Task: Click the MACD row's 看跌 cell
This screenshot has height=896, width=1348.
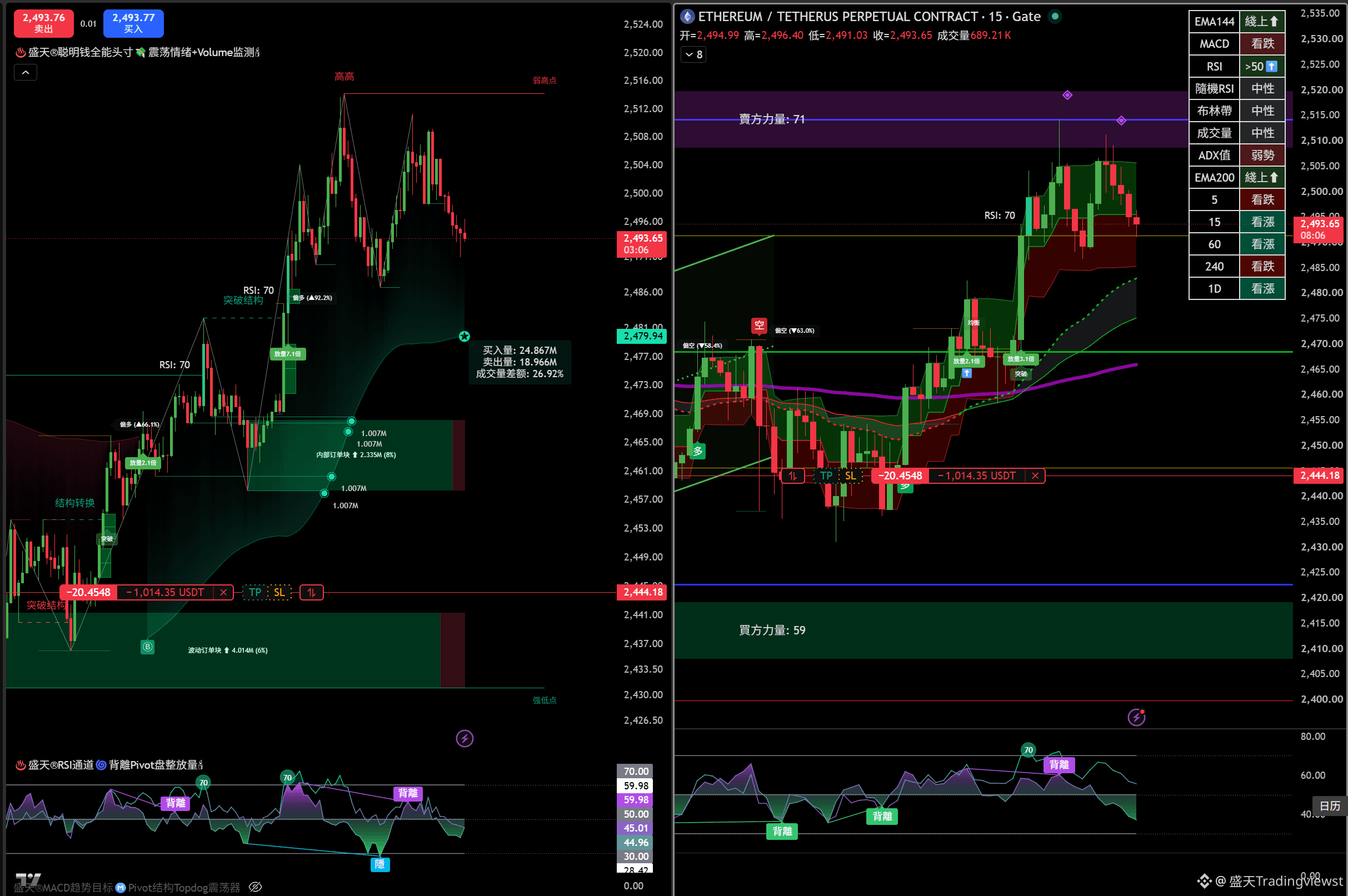Action: pyautogui.click(x=1262, y=44)
